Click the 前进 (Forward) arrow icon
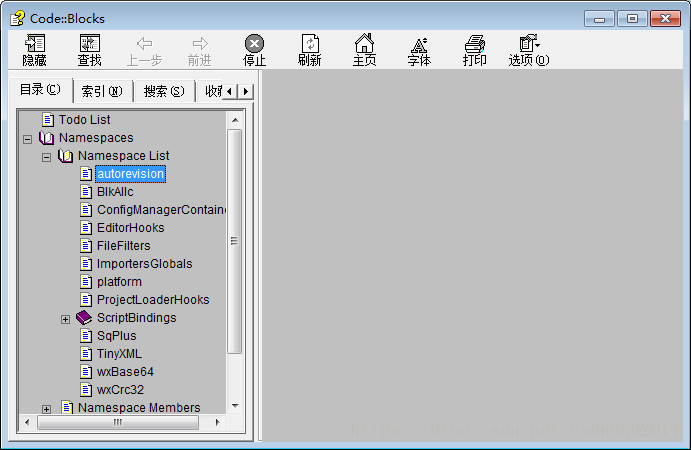691x450 pixels. (x=200, y=43)
